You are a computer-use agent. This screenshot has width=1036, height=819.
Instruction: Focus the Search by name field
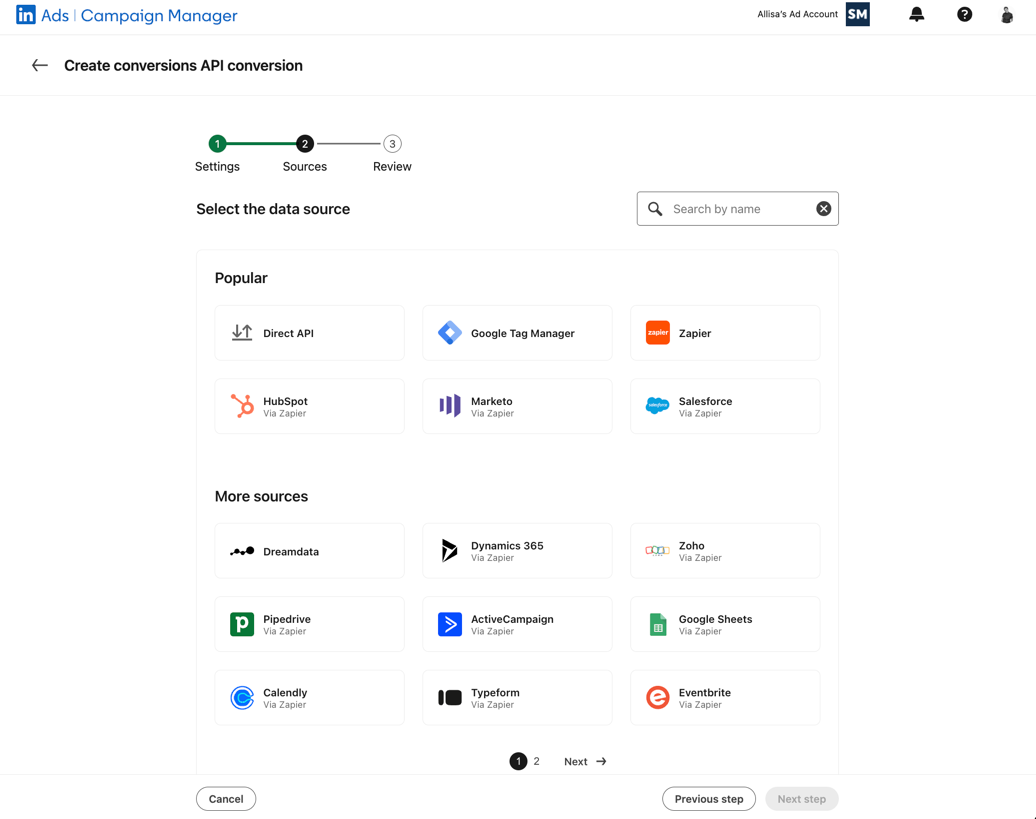coord(737,209)
